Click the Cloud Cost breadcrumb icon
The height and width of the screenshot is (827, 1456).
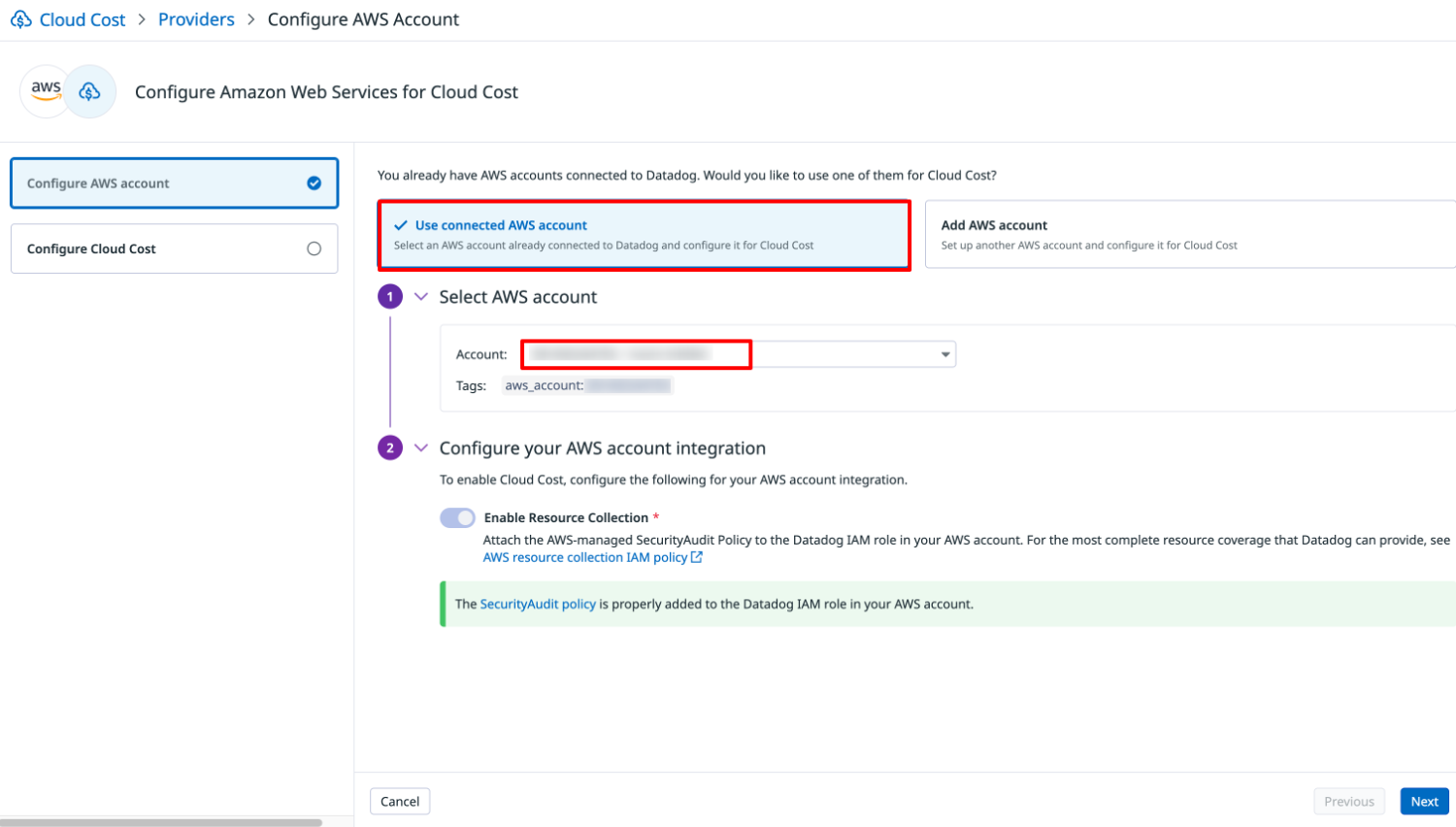pos(21,19)
